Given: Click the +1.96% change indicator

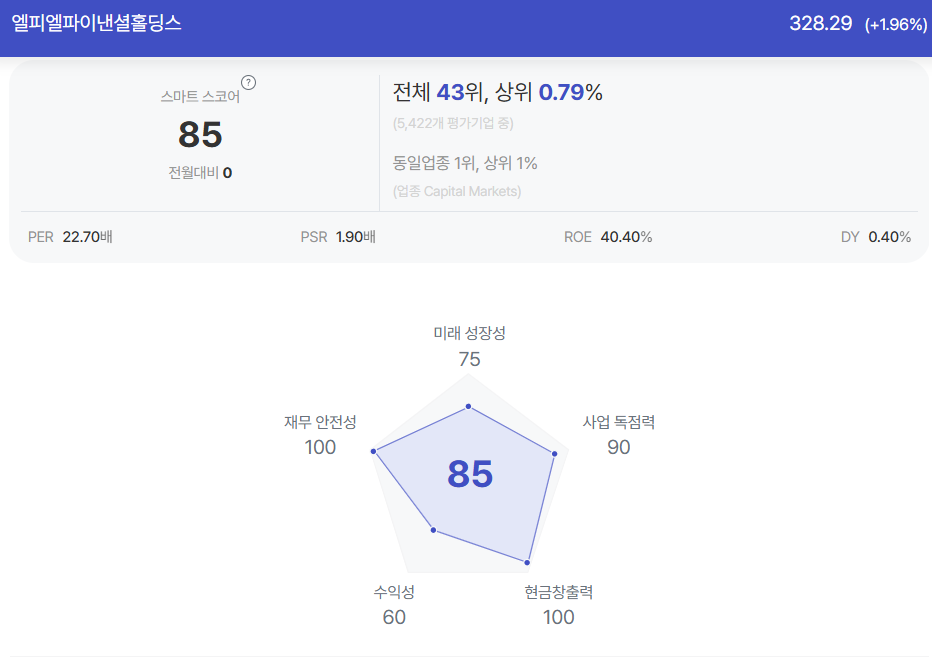Looking at the screenshot, I should point(896,24).
